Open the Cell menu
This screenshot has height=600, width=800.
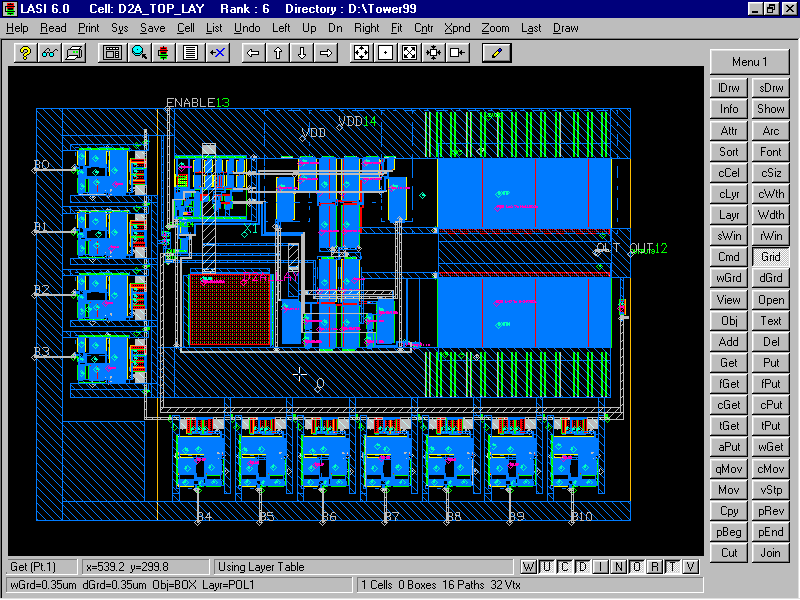[x=186, y=28]
